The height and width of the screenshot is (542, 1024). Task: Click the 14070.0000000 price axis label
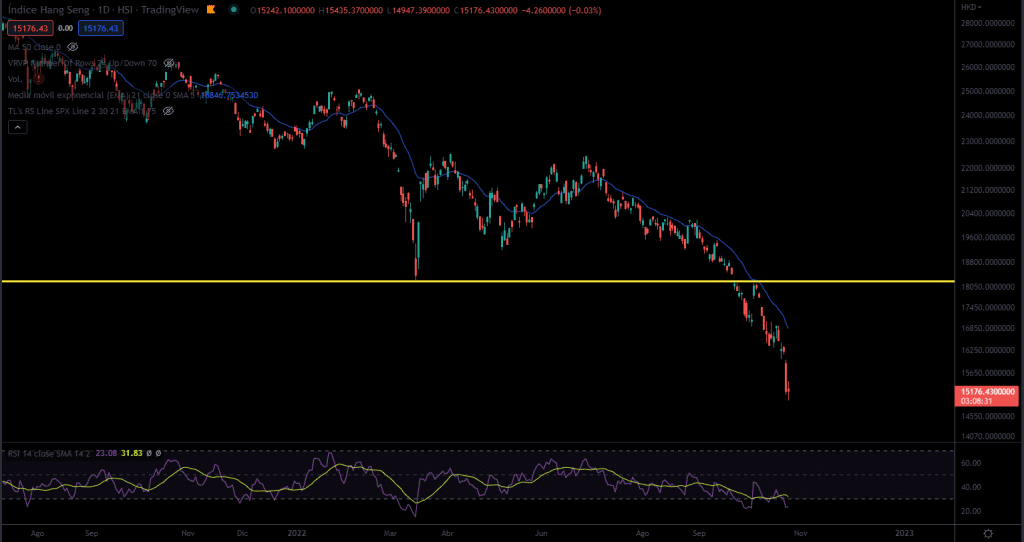pyautogui.click(x=987, y=436)
